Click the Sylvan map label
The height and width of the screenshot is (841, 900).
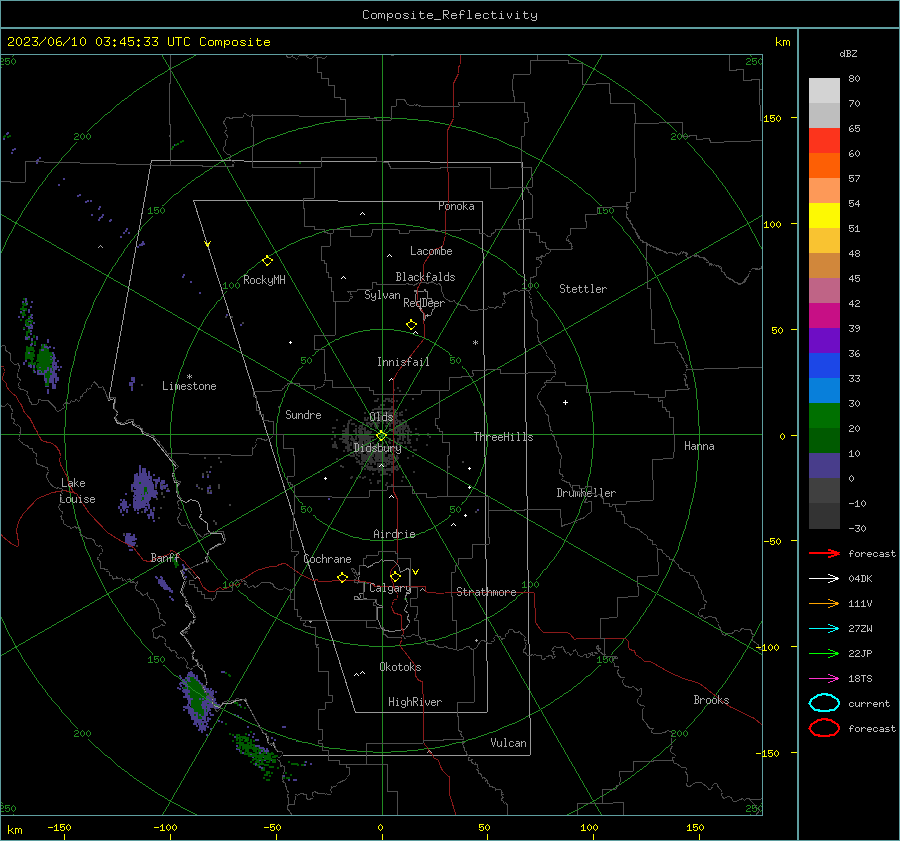click(x=382, y=295)
